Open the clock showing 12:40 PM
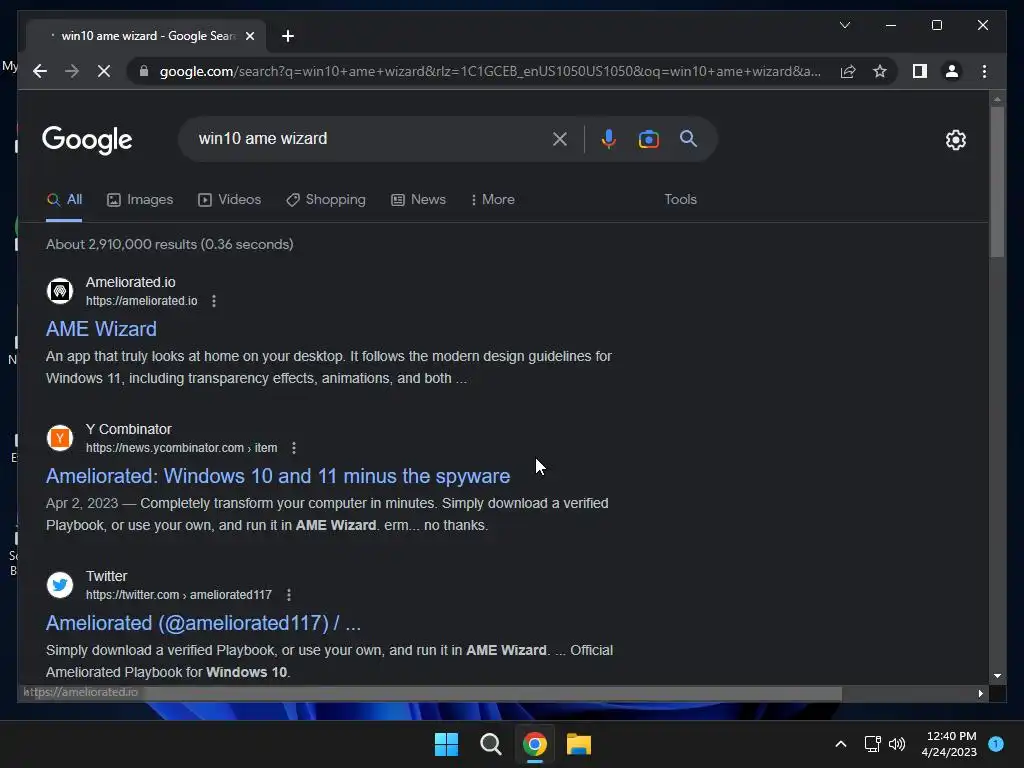The image size is (1024, 768). click(949, 744)
